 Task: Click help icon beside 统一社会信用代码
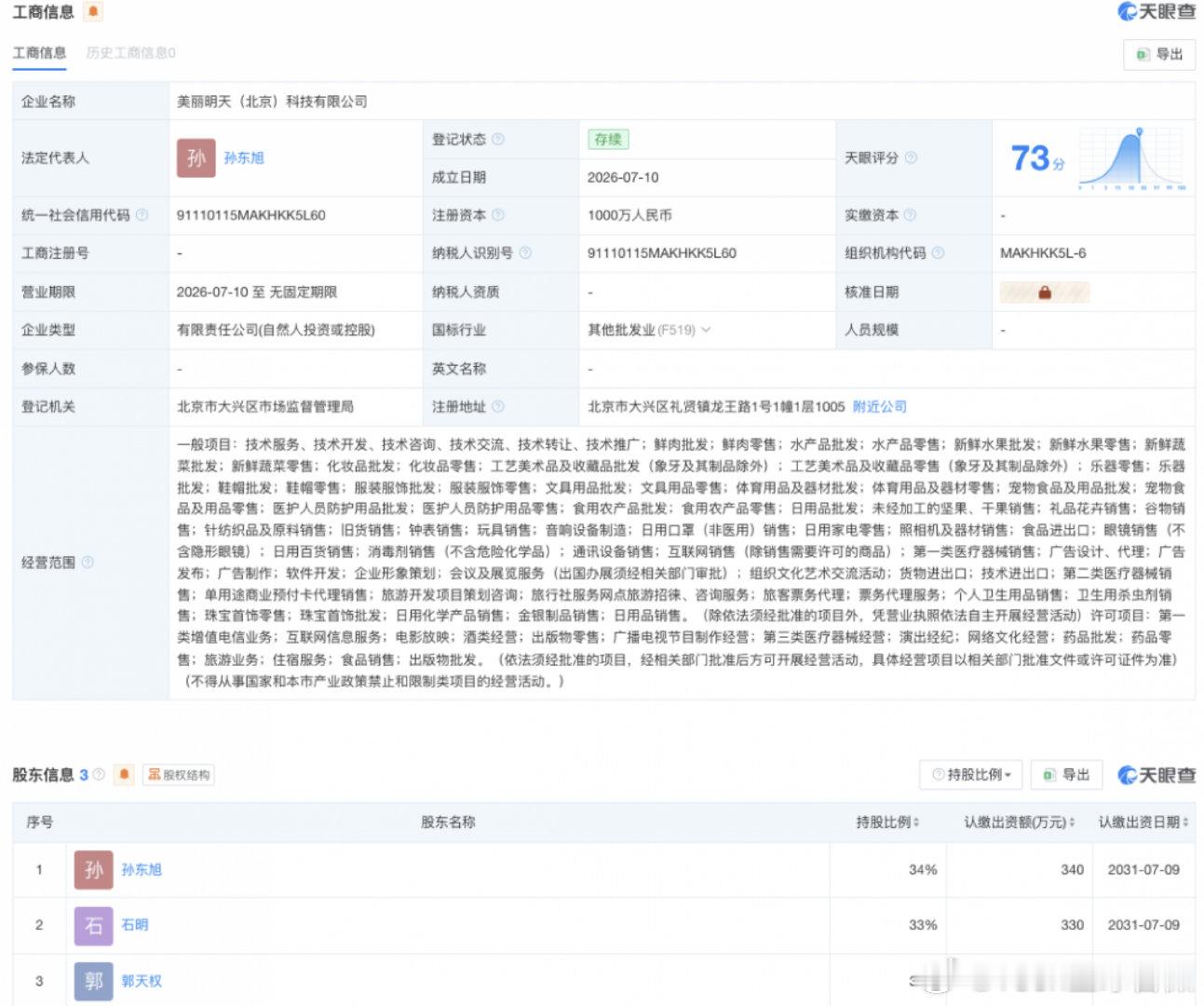[x=142, y=215]
